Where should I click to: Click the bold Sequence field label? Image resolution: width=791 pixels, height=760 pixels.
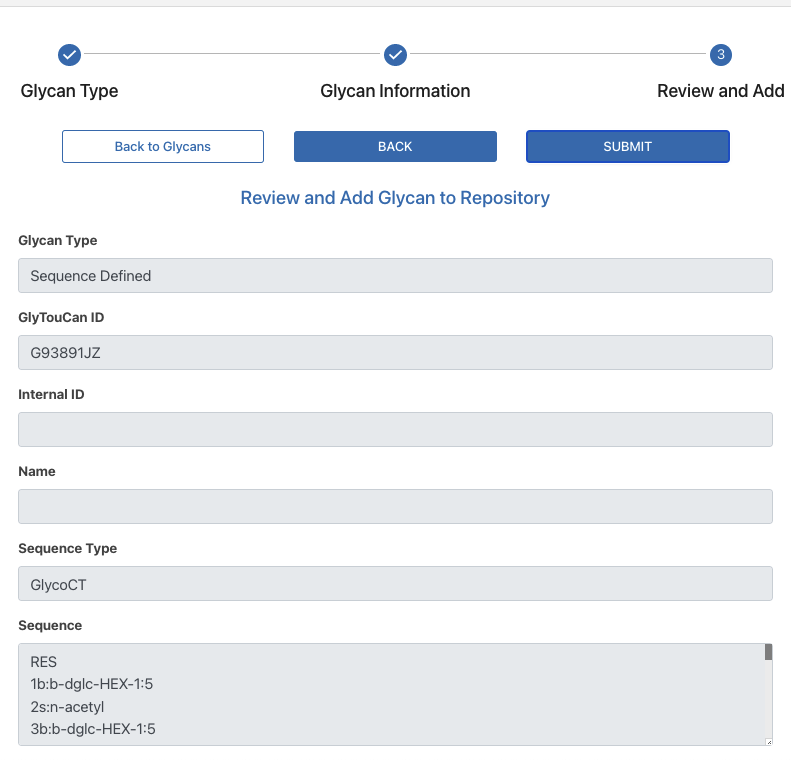(50, 626)
